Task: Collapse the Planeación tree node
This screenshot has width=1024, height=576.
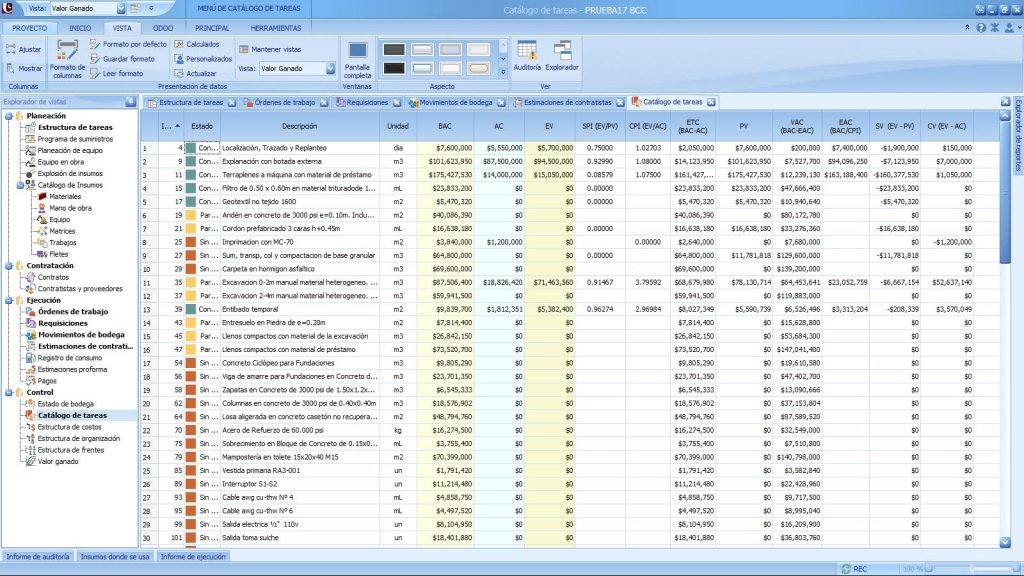Action: [8, 116]
